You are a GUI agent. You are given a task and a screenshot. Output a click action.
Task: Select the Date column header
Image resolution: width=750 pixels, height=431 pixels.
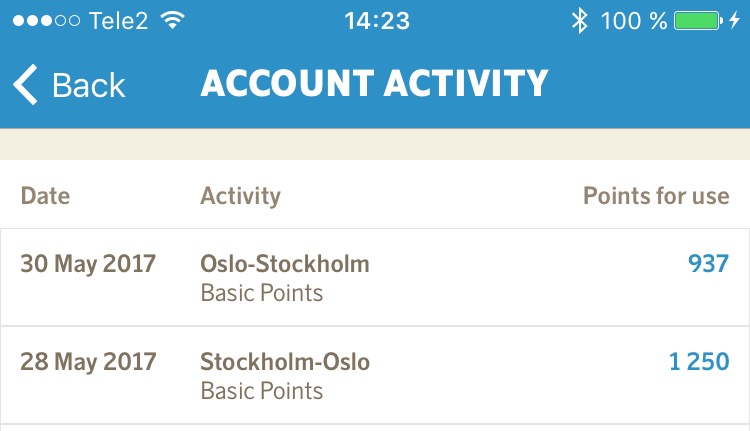click(46, 196)
